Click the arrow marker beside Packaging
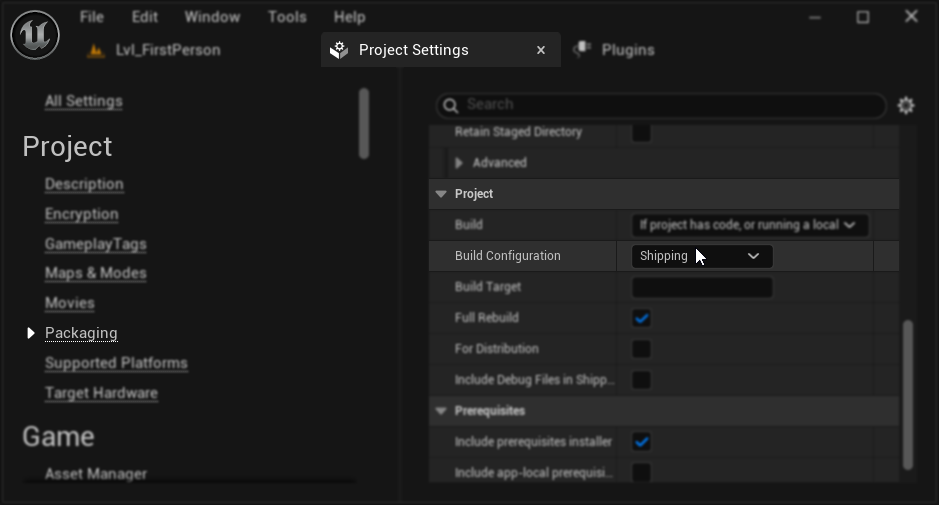This screenshot has width=939, height=505. coord(31,333)
